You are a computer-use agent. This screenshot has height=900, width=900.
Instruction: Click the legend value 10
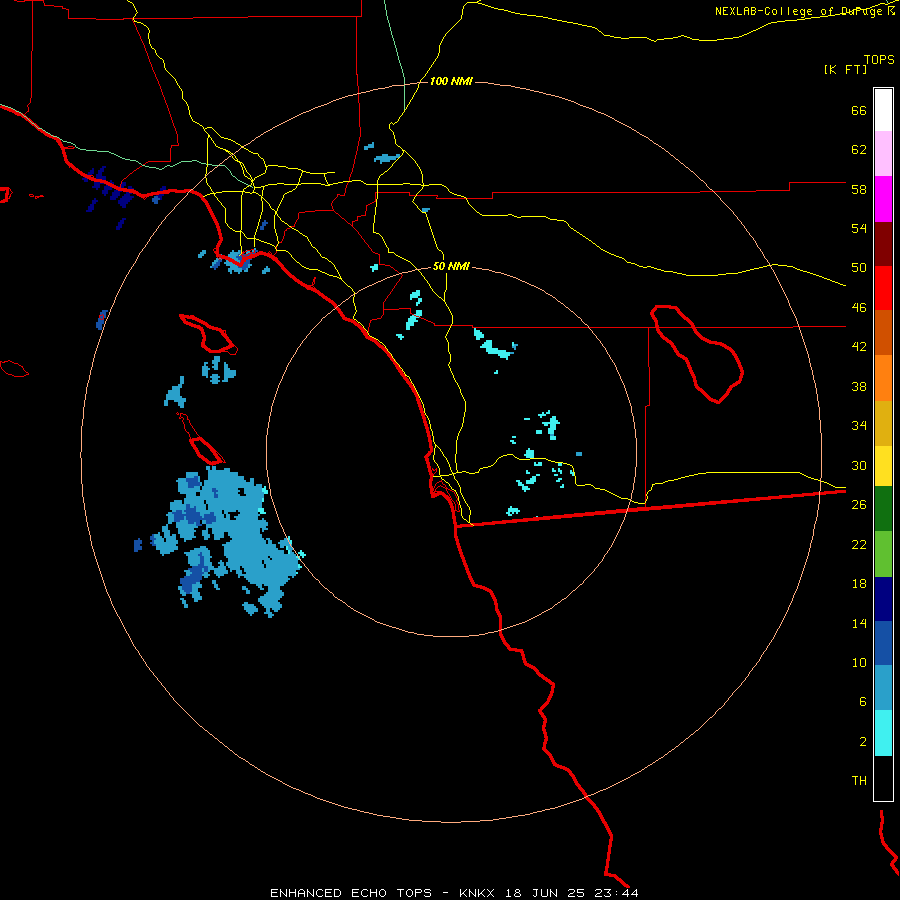[859, 663]
